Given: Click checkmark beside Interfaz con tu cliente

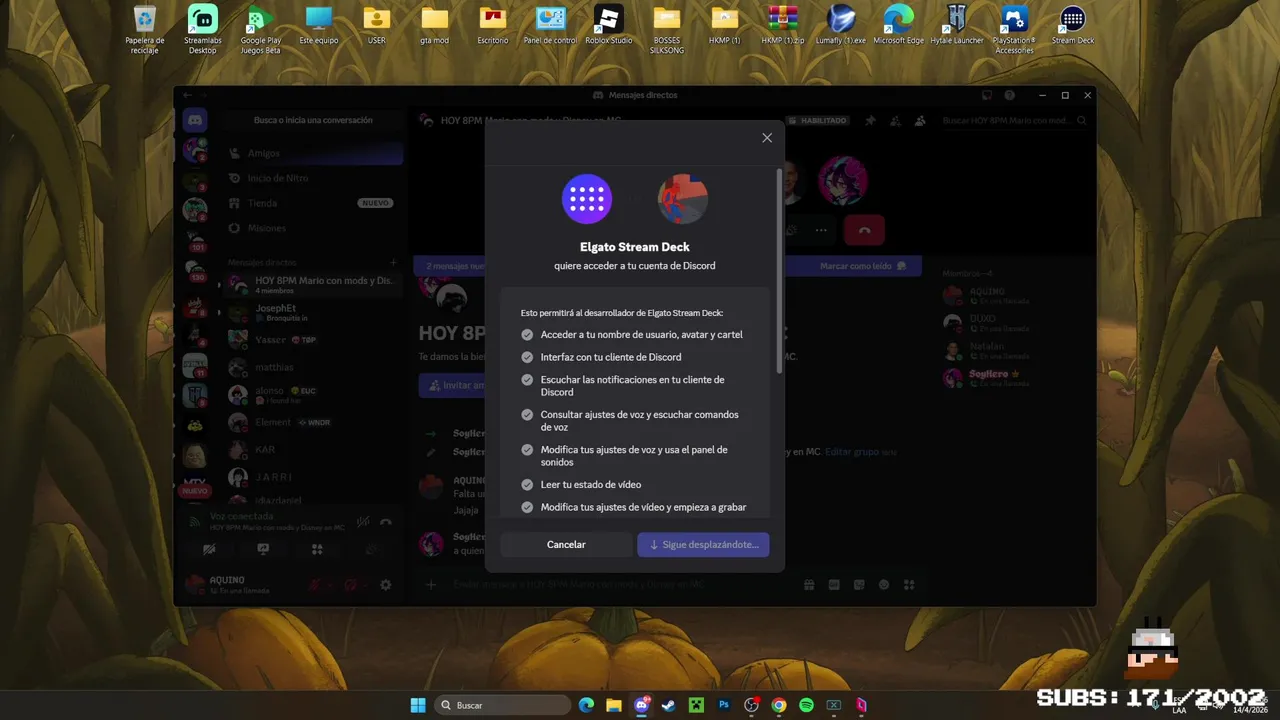Looking at the screenshot, I should [527, 357].
